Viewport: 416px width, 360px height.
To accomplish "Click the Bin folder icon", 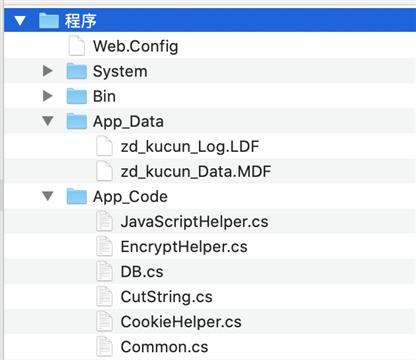I will 77,96.
